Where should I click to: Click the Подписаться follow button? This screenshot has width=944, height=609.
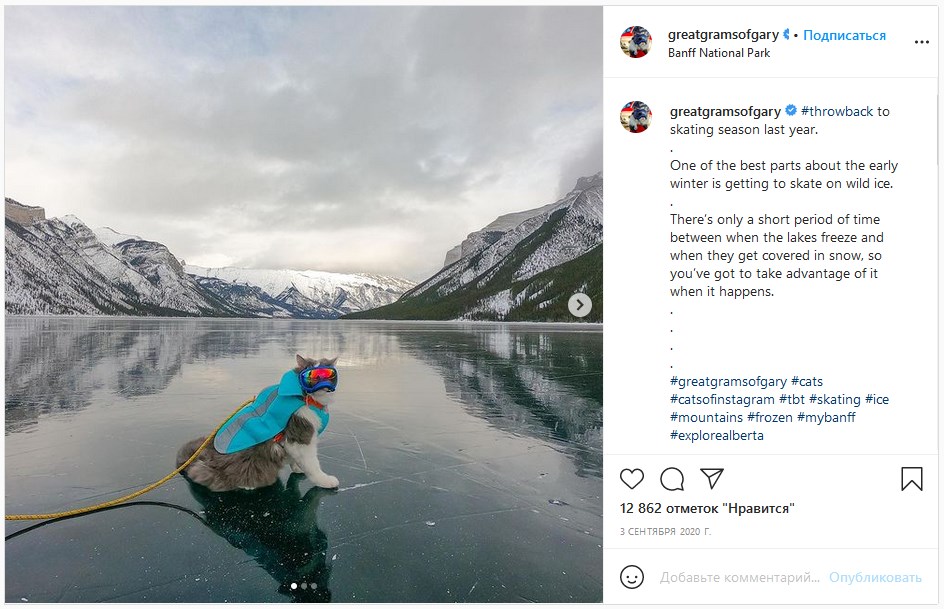[844, 35]
